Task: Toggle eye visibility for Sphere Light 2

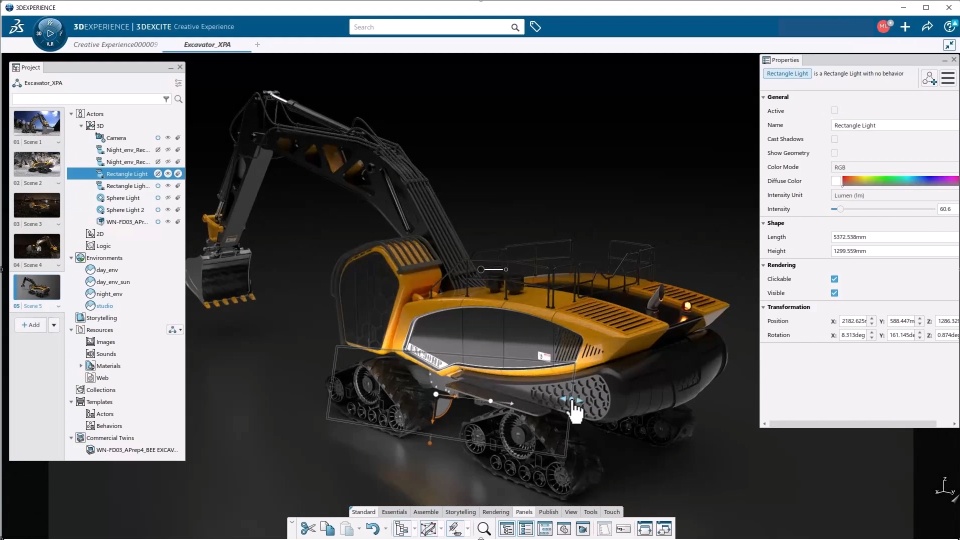Action: pyautogui.click(x=168, y=209)
